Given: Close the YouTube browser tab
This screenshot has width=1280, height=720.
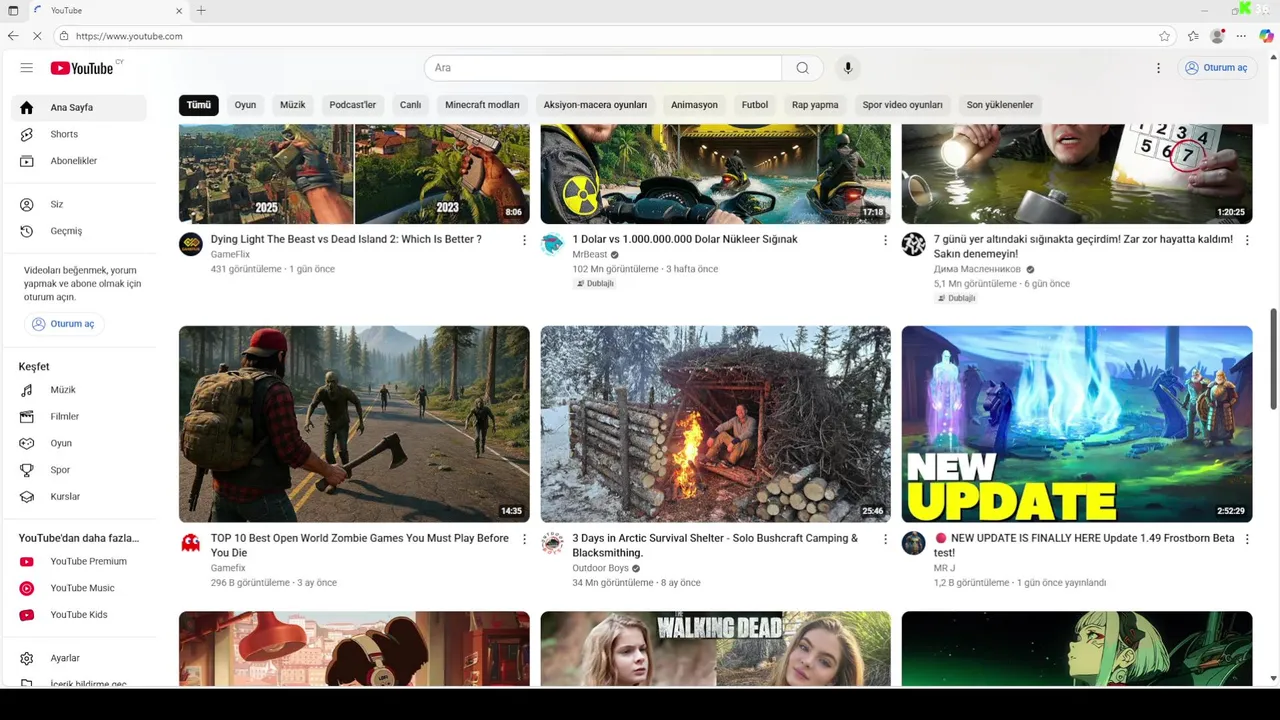Looking at the screenshot, I should pos(180,10).
